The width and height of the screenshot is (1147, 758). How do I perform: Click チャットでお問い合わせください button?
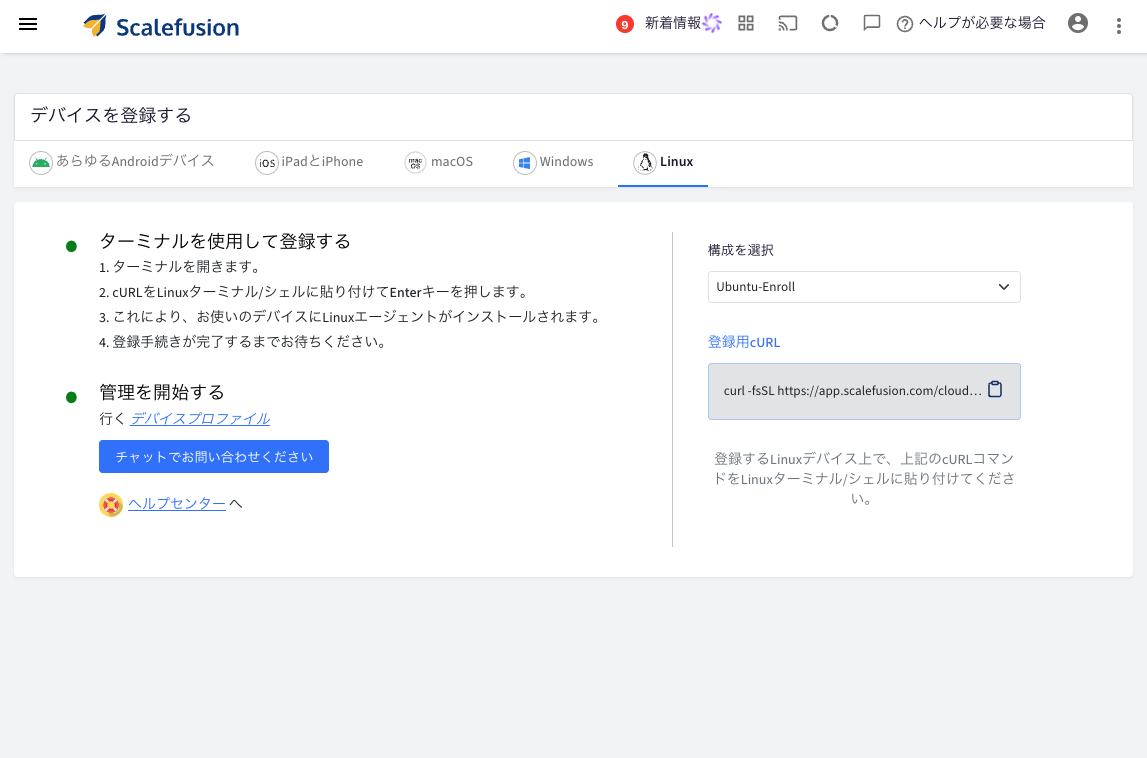click(x=214, y=457)
